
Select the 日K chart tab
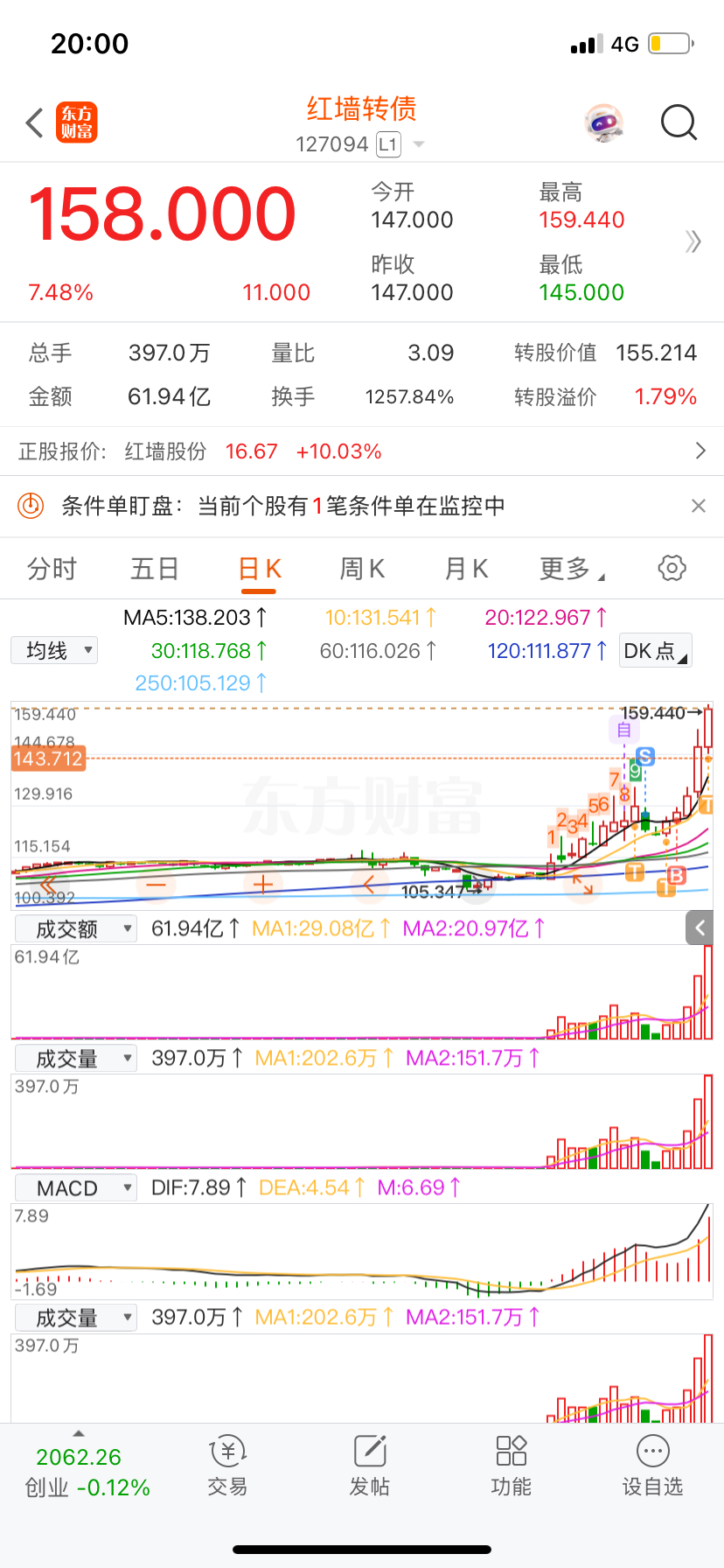[260, 569]
